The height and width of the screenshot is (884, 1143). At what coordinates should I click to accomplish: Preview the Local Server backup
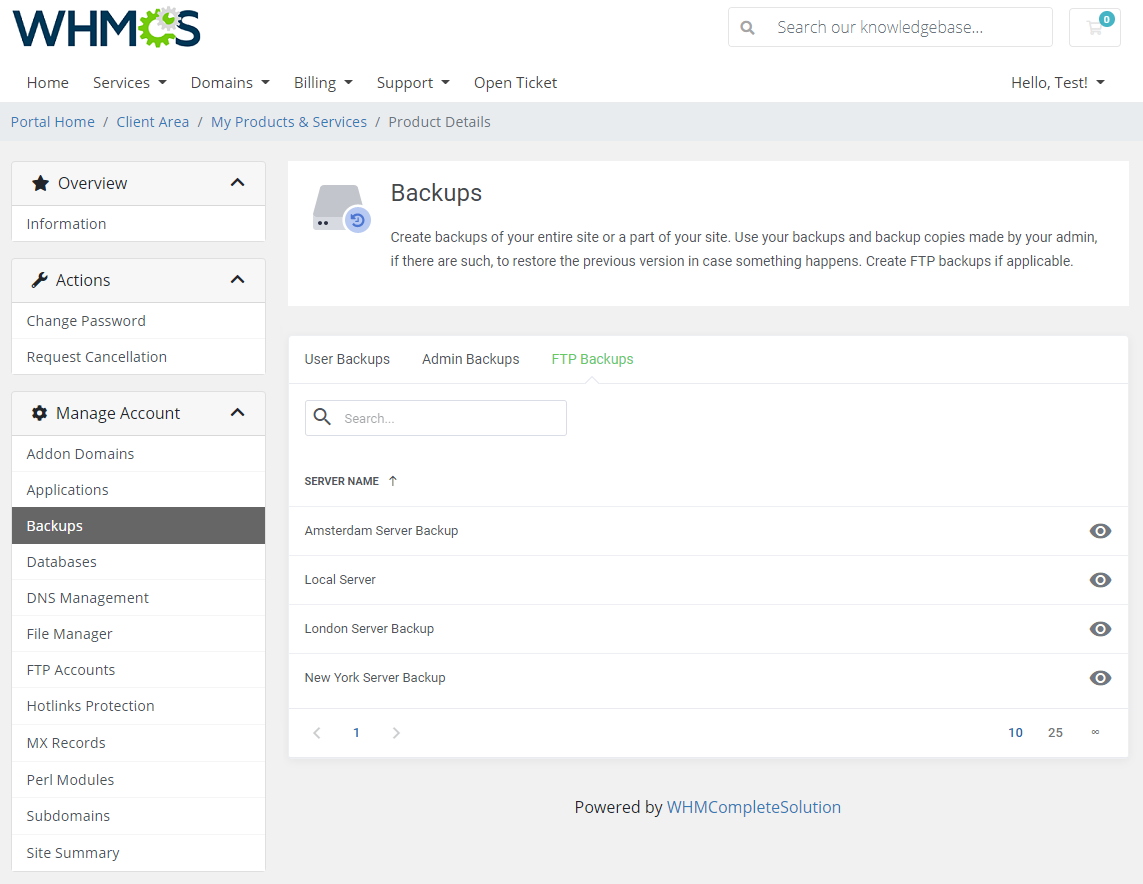(1100, 580)
